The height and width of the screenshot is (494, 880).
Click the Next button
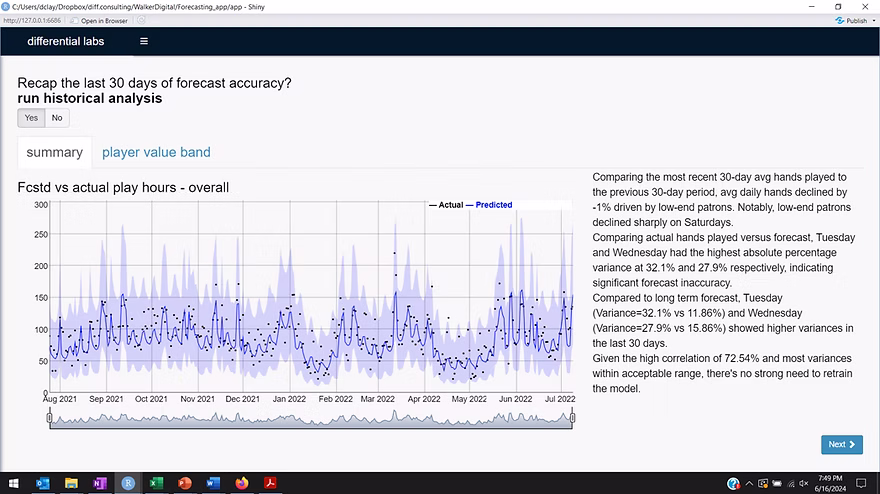841,444
